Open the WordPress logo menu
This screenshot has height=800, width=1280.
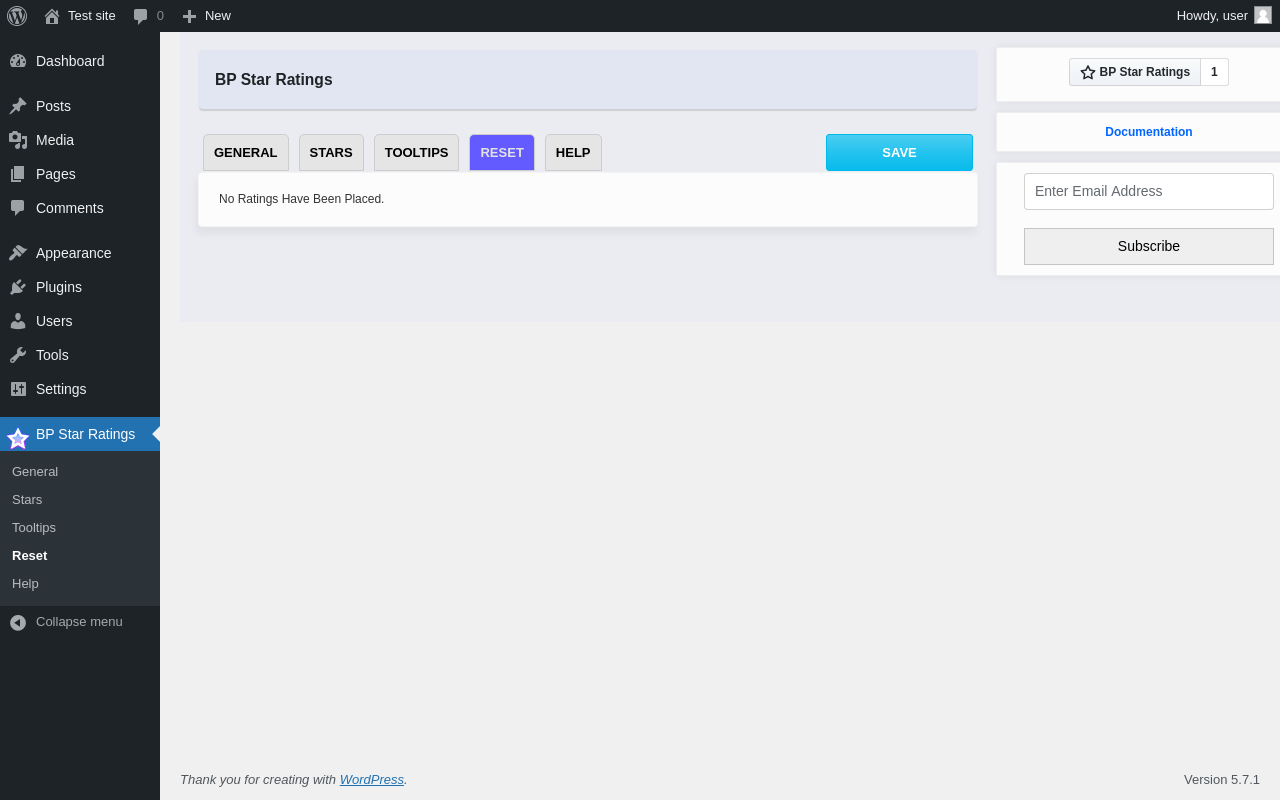[x=17, y=16]
